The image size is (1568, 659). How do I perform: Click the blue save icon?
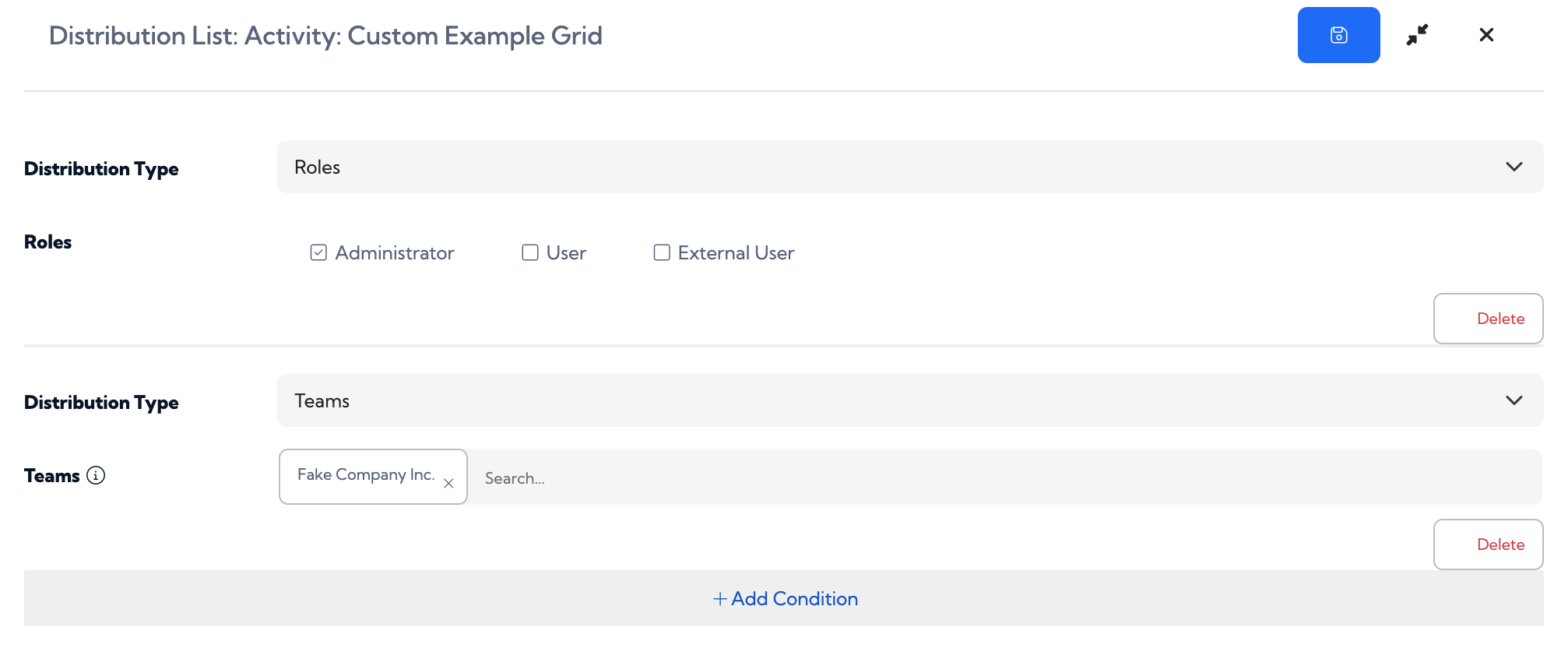pos(1338,34)
